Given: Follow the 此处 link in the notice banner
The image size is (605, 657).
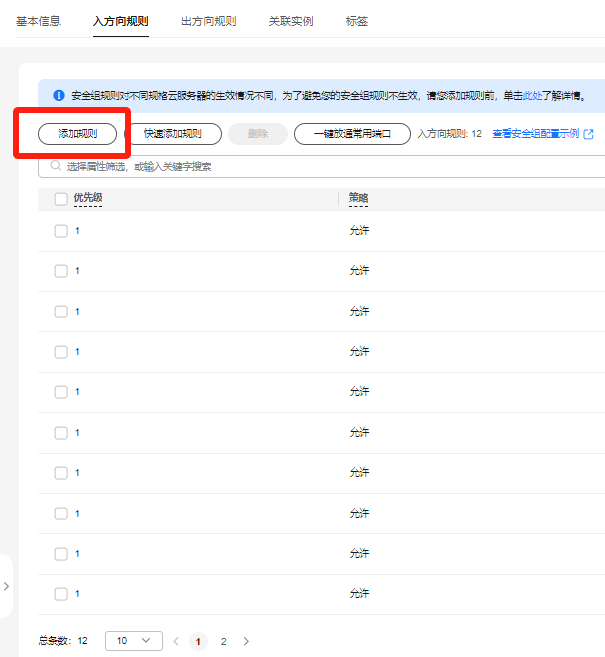Looking at the screenshot, I should [x=533, y=96].
